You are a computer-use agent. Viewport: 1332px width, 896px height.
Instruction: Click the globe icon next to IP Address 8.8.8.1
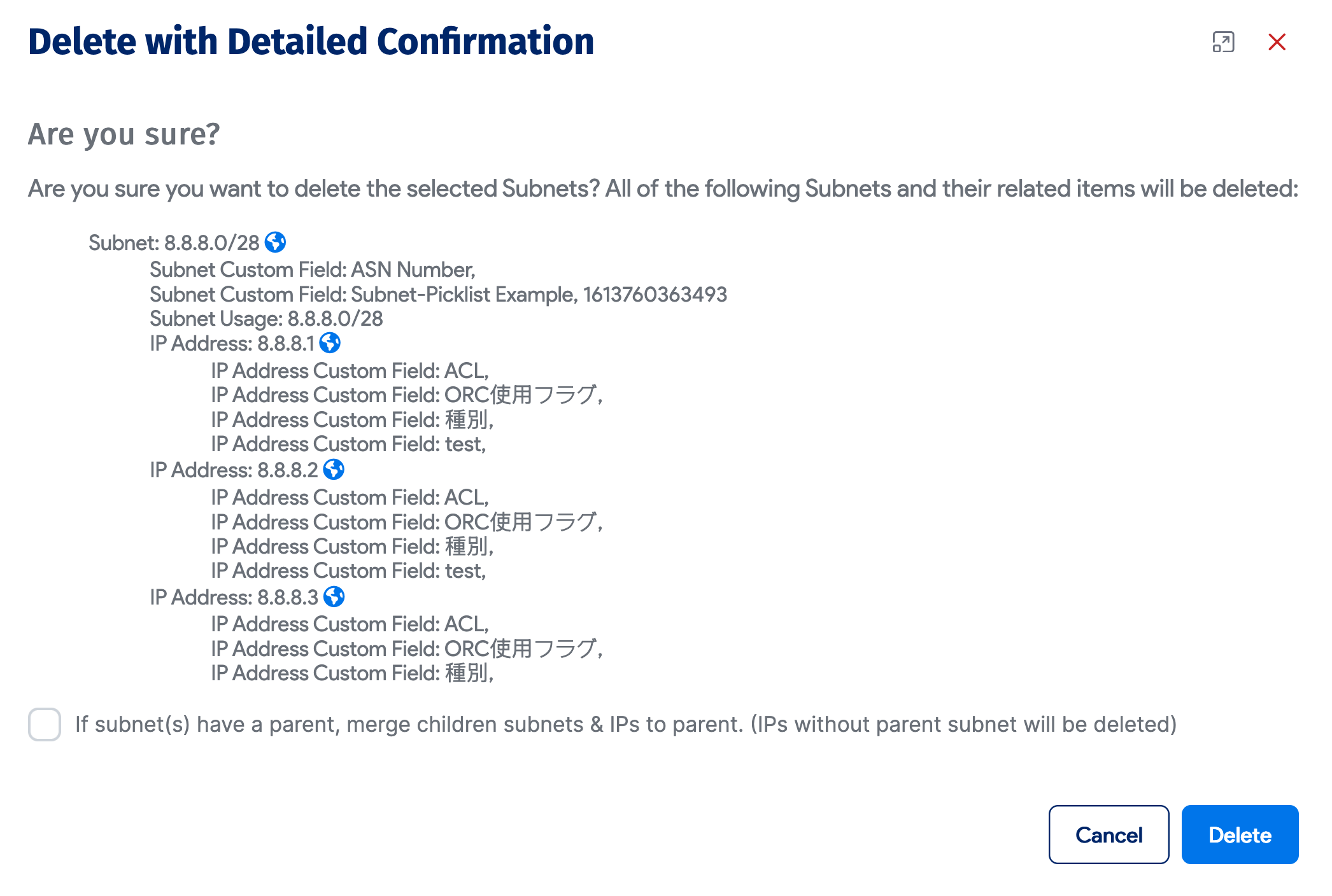pos(330,343)
